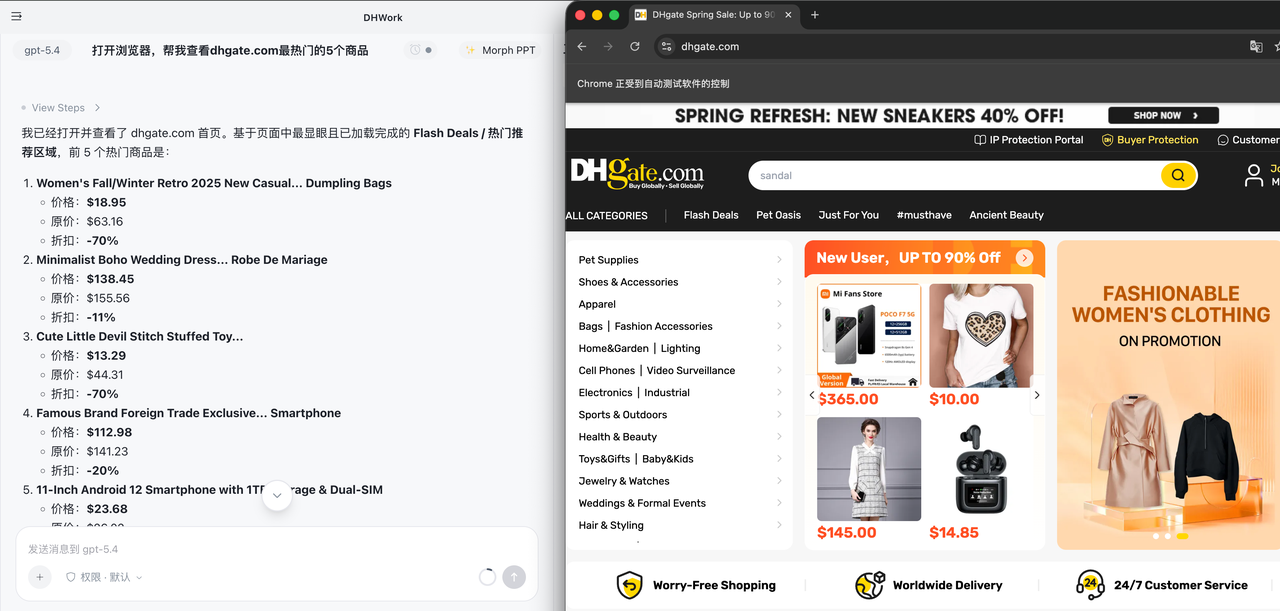
Task: Open Fashionable Women's Clothing promotion banner
Action: coord(1168,395)
